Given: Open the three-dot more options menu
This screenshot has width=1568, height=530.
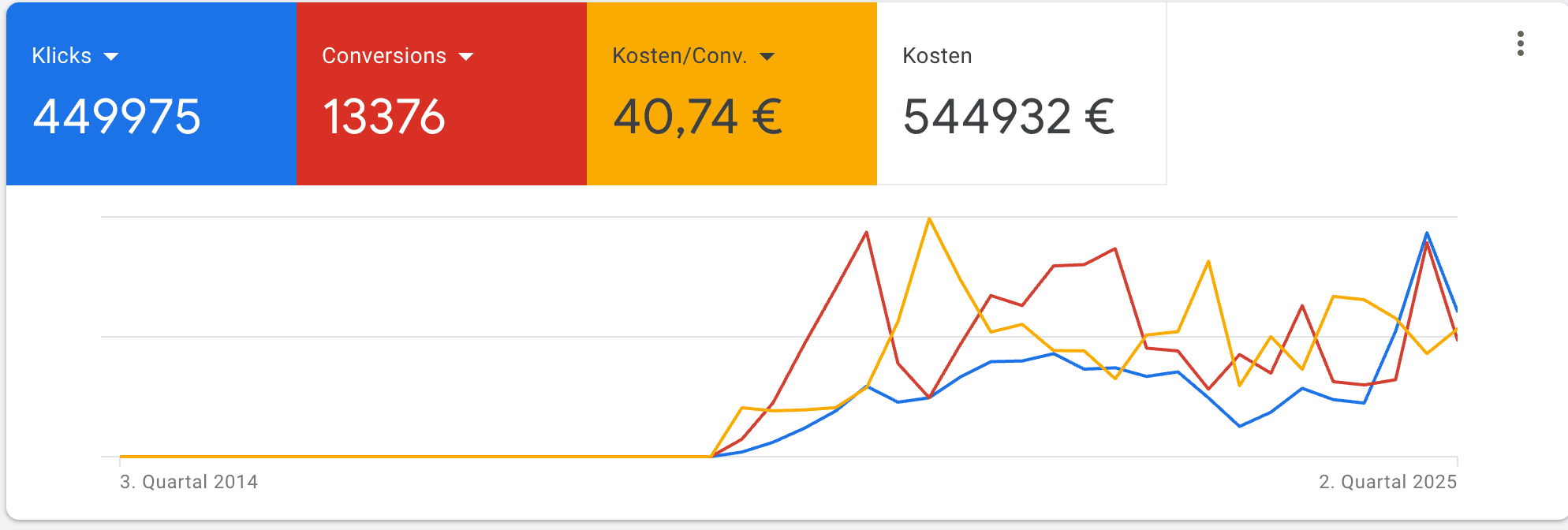Looking at the screenshot, I should [x=1520, y=43].
